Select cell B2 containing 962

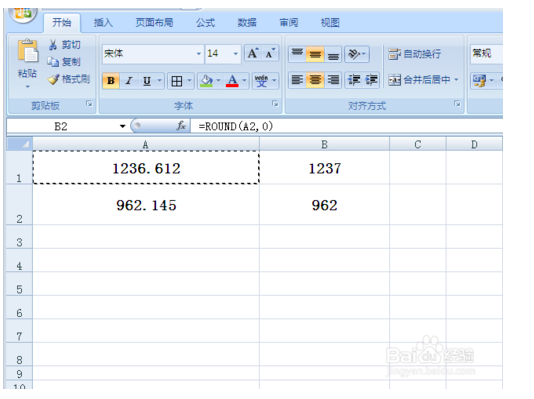pyautogui.click(x=324, y=205)
